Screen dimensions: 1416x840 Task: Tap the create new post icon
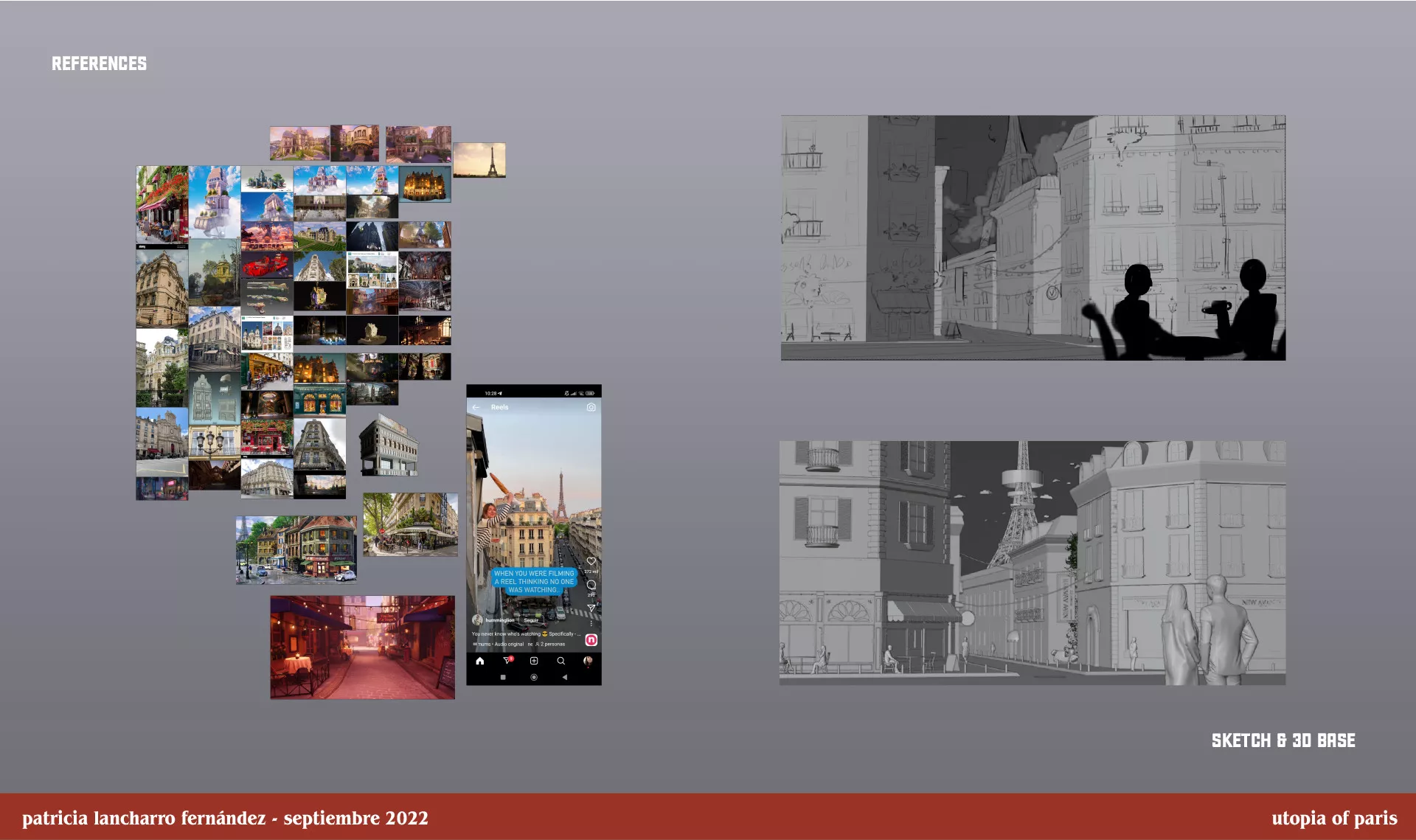(x=534, y=661)
